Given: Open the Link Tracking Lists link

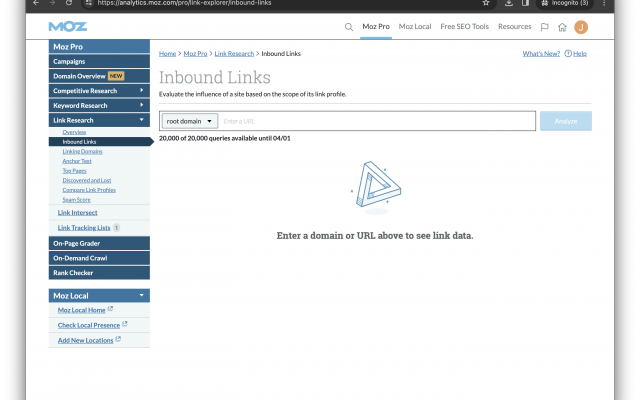Looking at the screenshot, I should click(84, 228).
